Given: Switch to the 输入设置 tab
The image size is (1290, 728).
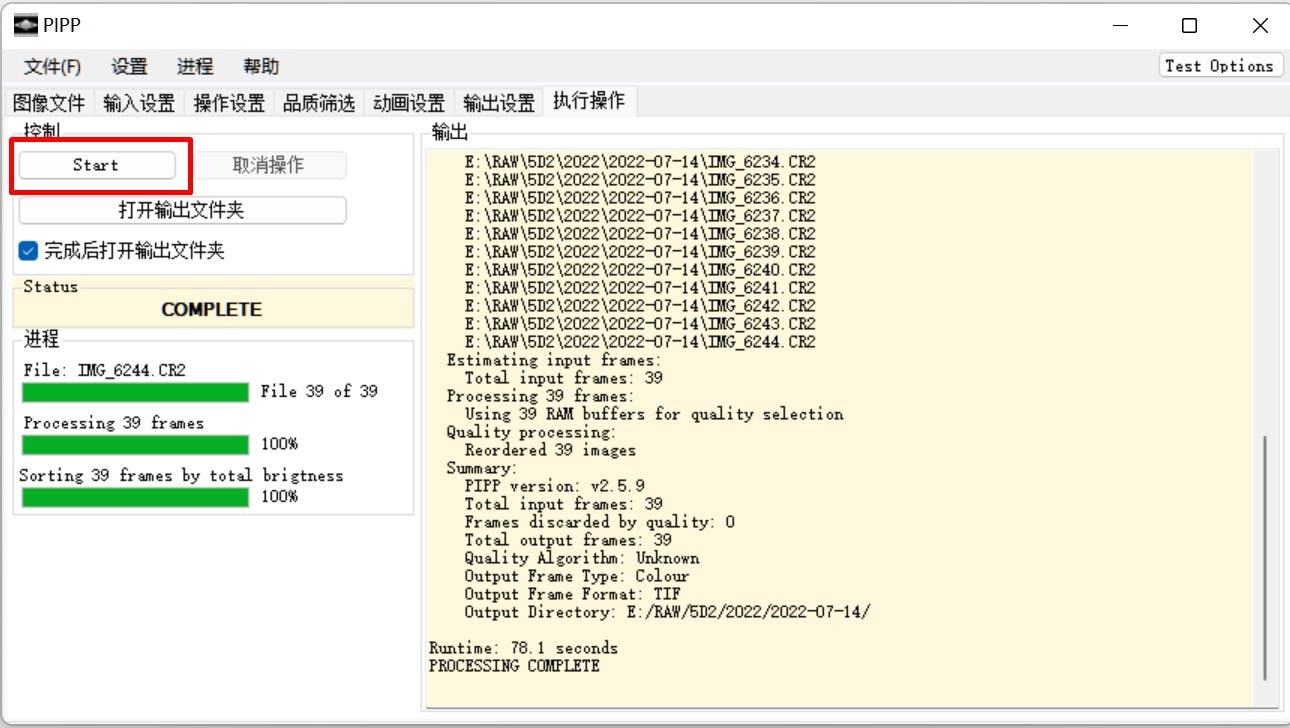Looking at the screenshot, I should [139, 102].
